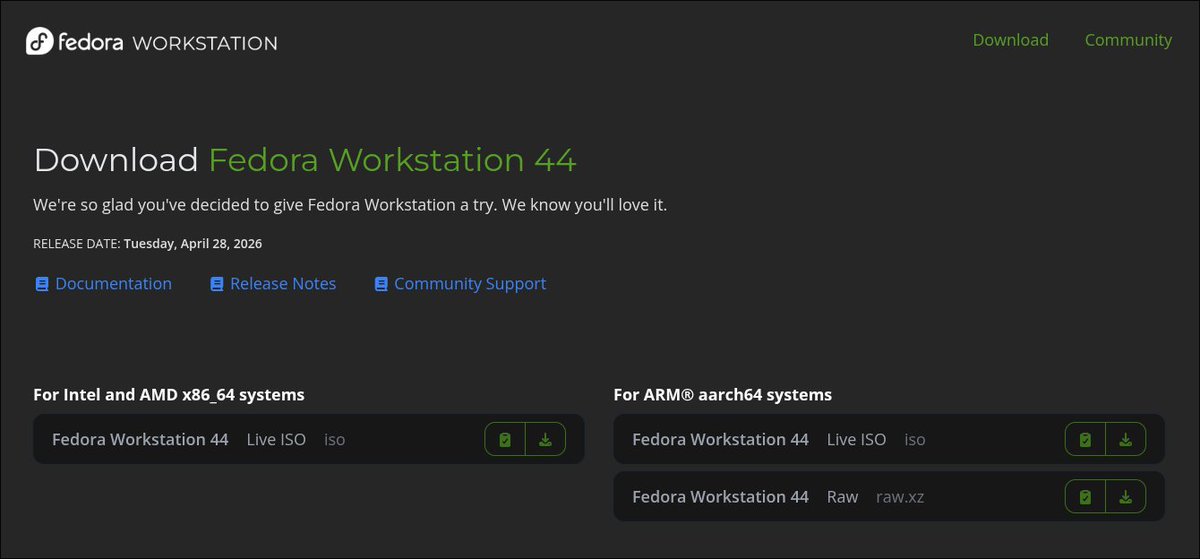Download the aarch64 Live ISO image
Screen dimensions: 1200x559
(x=1125, y=439)
